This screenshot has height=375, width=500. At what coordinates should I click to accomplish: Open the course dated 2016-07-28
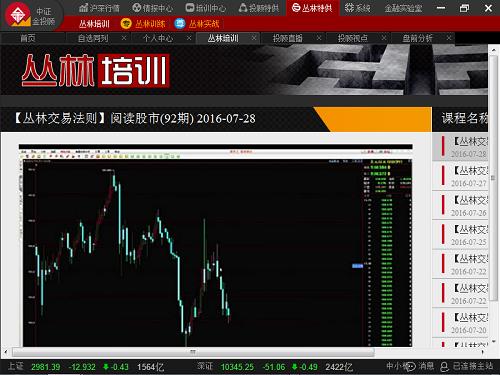click(x=460, y=147)
